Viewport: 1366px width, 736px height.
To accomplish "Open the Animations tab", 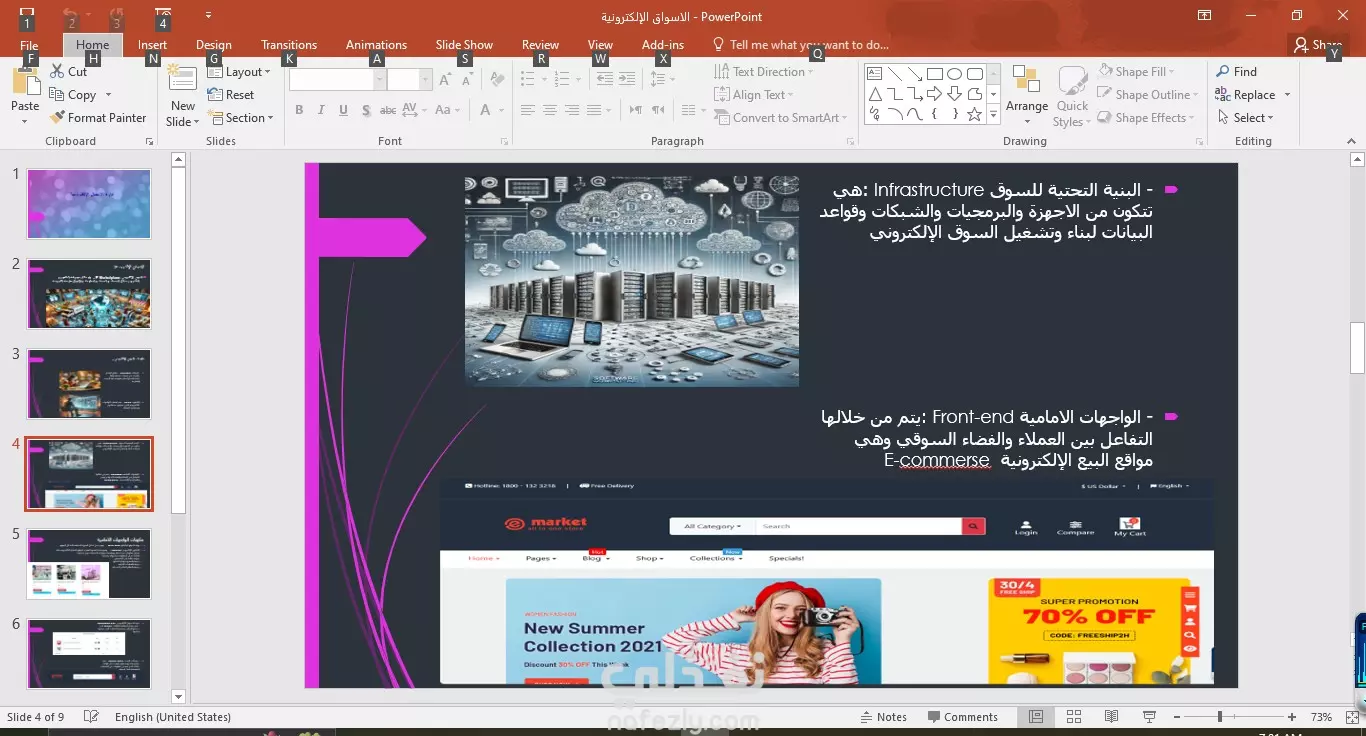I will click(376, 45).
